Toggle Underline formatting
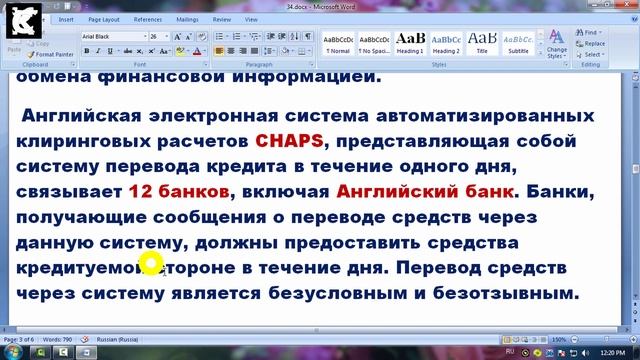The height and width of the screenshot is (360, 640). click(109, 51)
